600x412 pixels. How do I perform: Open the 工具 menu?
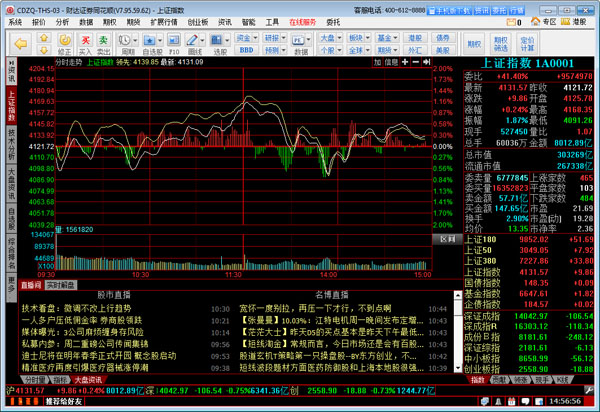coord(272,22)
